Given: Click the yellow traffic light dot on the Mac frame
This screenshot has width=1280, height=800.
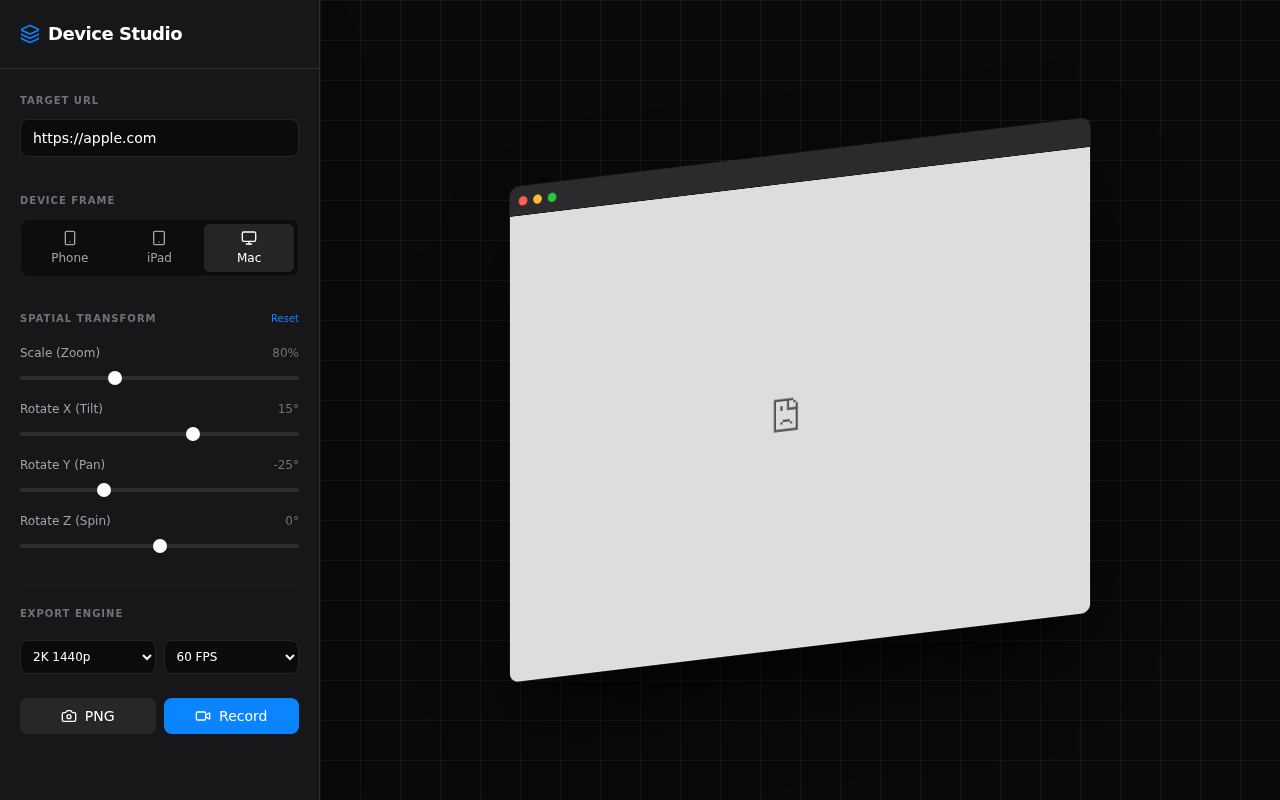Looking at the screenshot, I should point(537,199).
